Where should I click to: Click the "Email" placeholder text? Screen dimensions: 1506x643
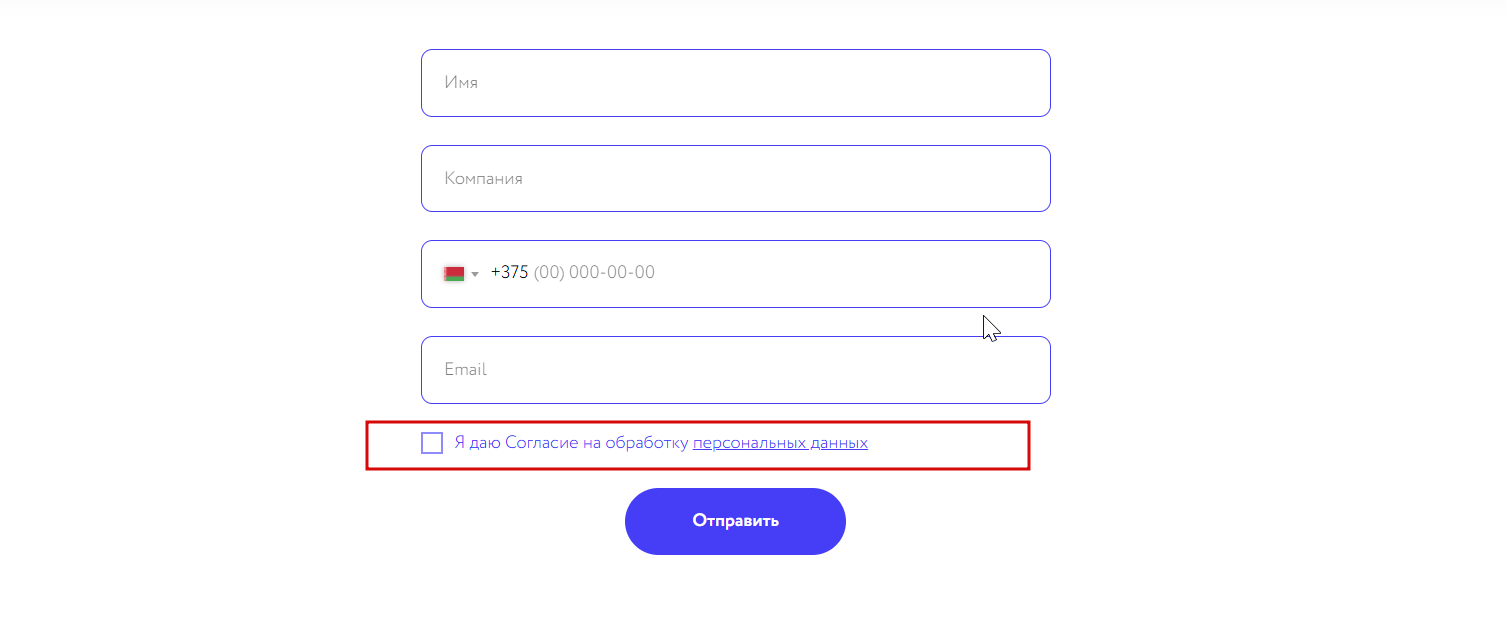pos(466,370)
